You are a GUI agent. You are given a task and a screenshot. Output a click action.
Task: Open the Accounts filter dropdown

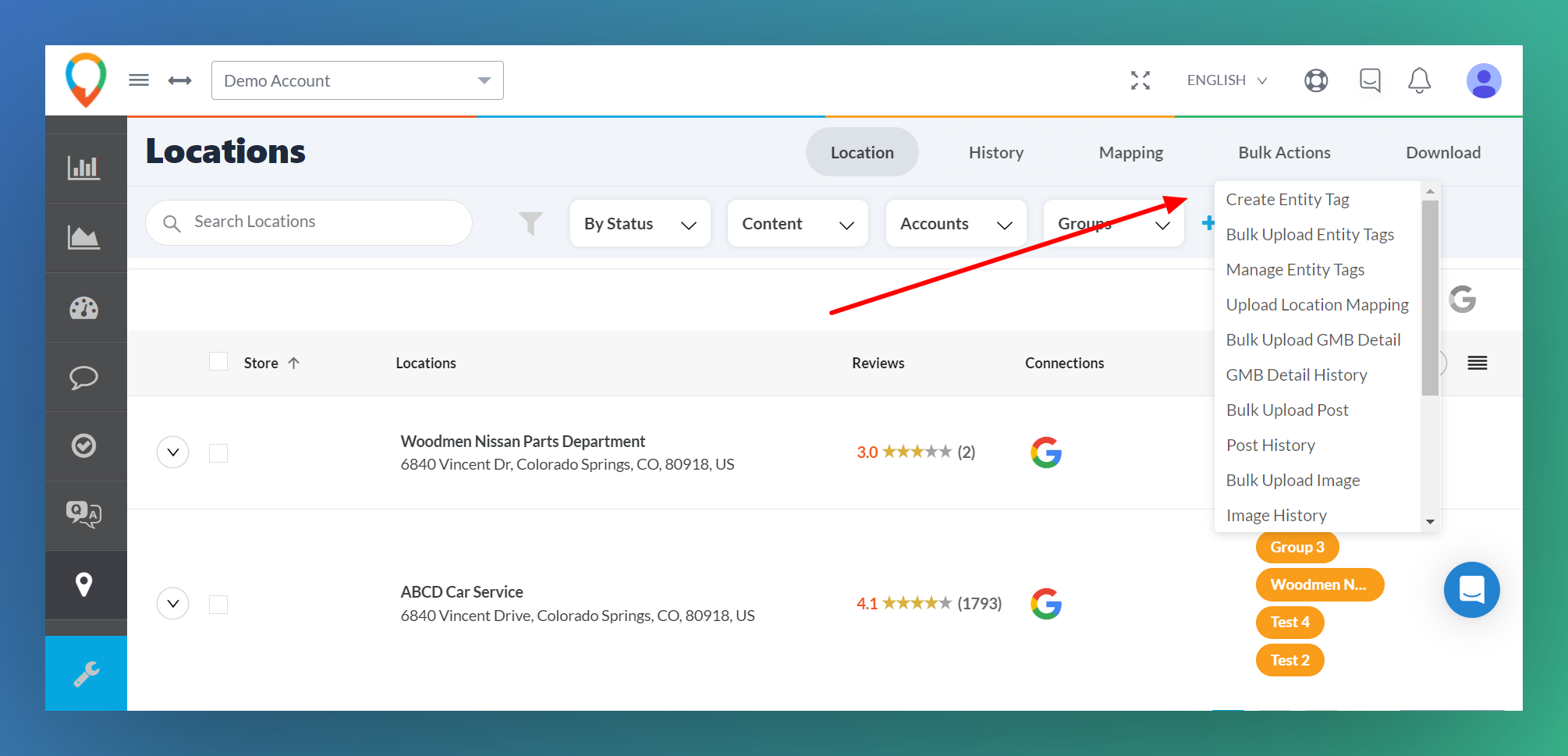tap(956, 224)
